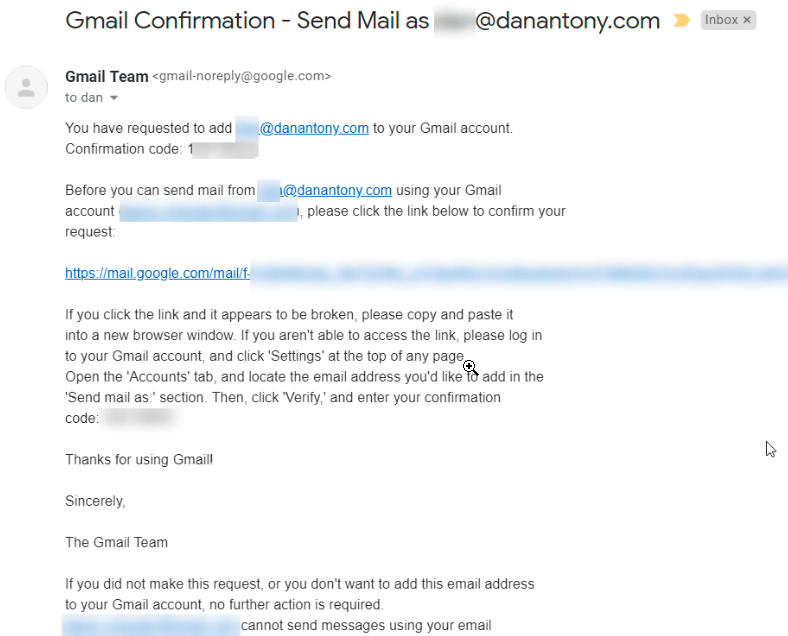Click the yellow importance marker icon

(x=681, y=21)
